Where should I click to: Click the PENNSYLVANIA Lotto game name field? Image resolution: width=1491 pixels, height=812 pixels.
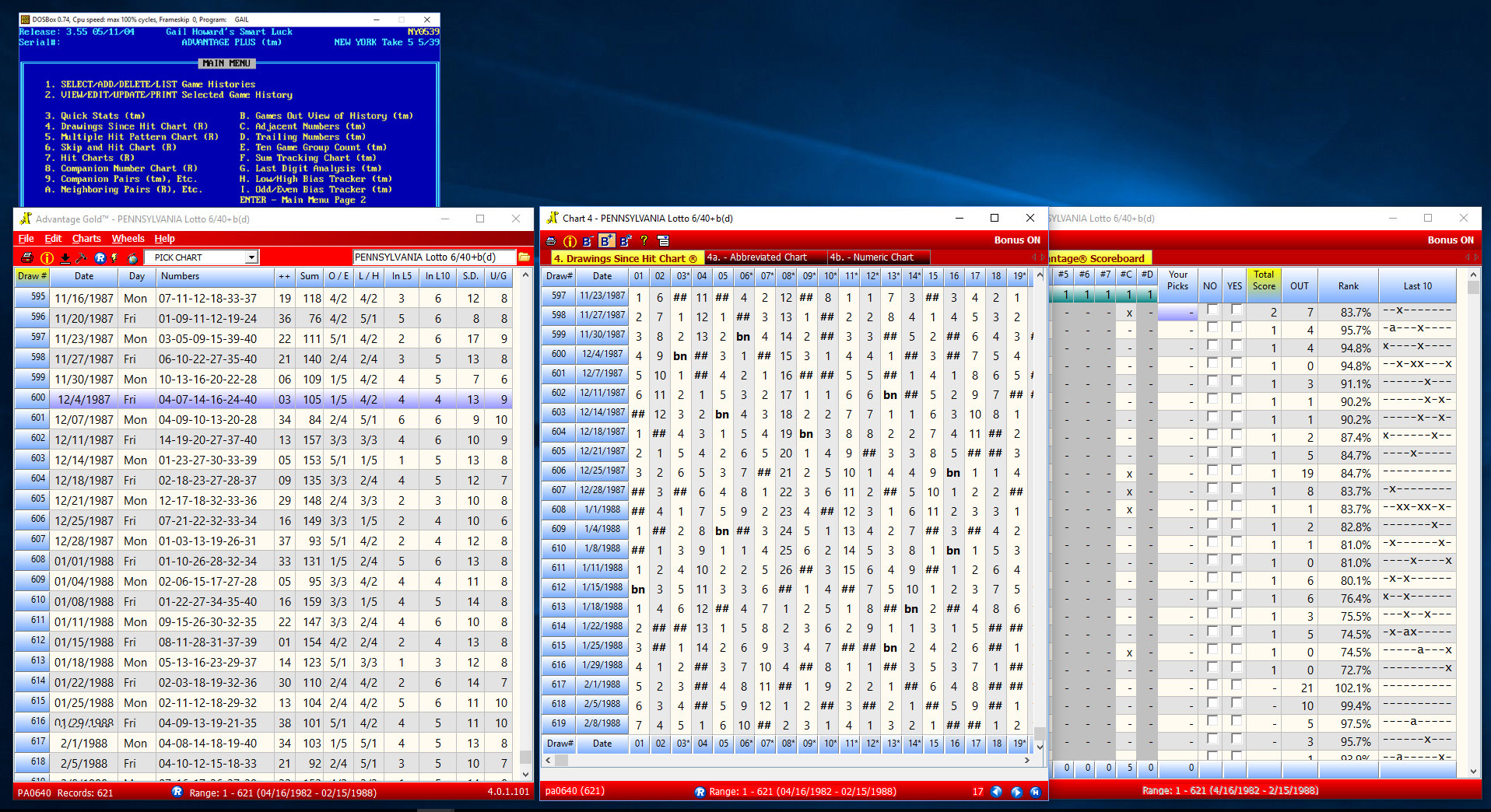tap(433, 257)
